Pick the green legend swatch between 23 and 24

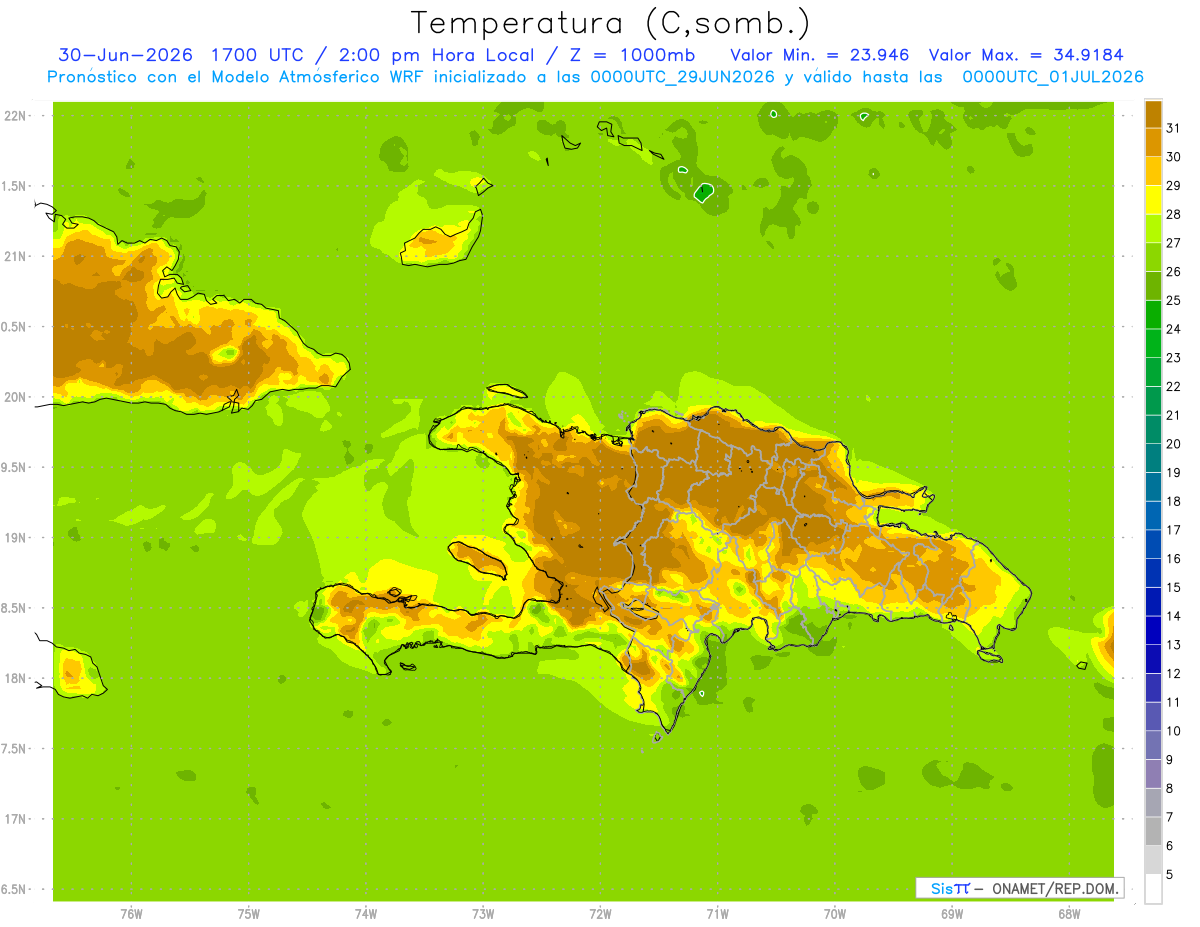pos(1153,343)
